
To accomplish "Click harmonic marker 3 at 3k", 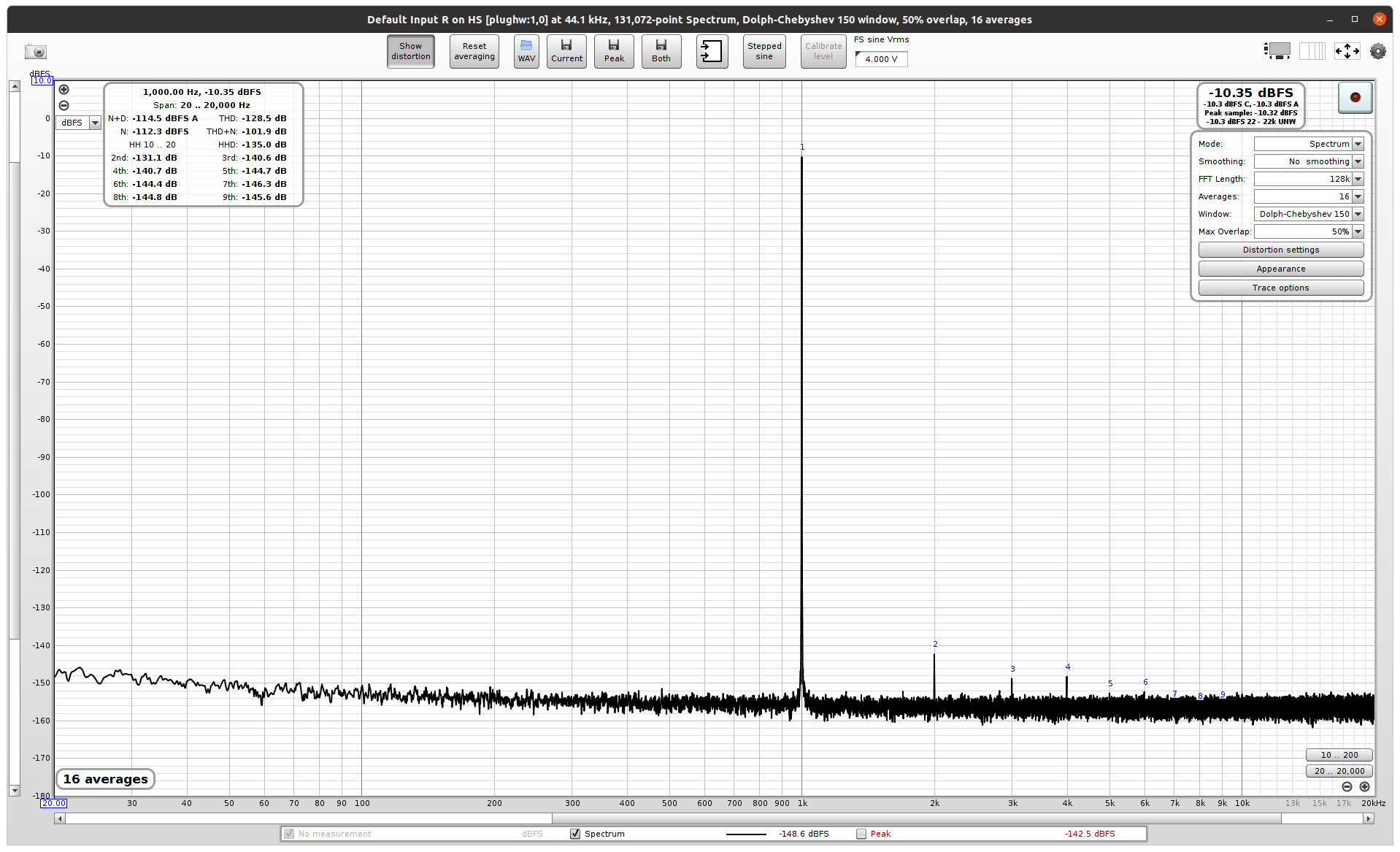I will (x=1012, y=669).
